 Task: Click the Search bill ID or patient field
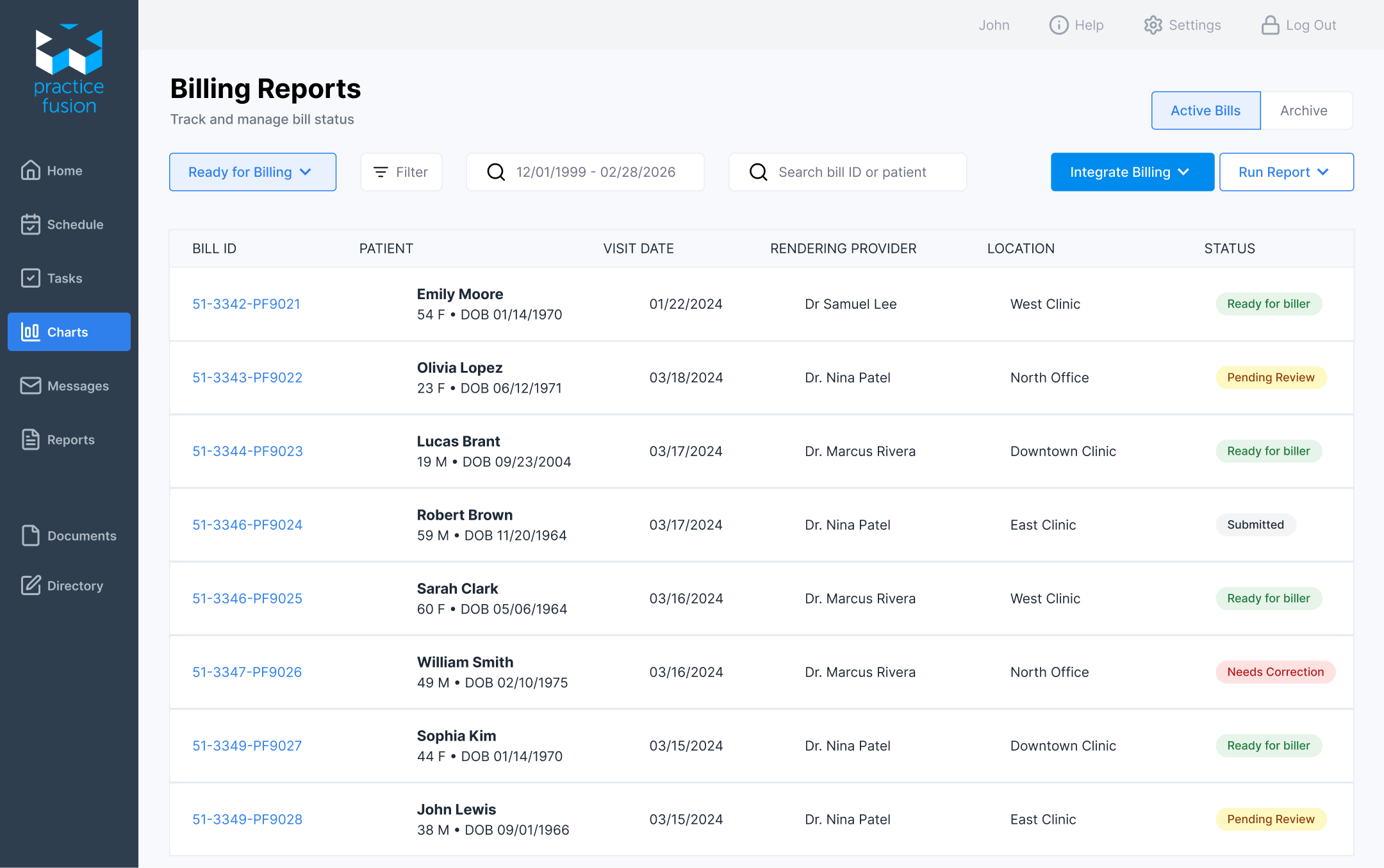click(852, 172)
